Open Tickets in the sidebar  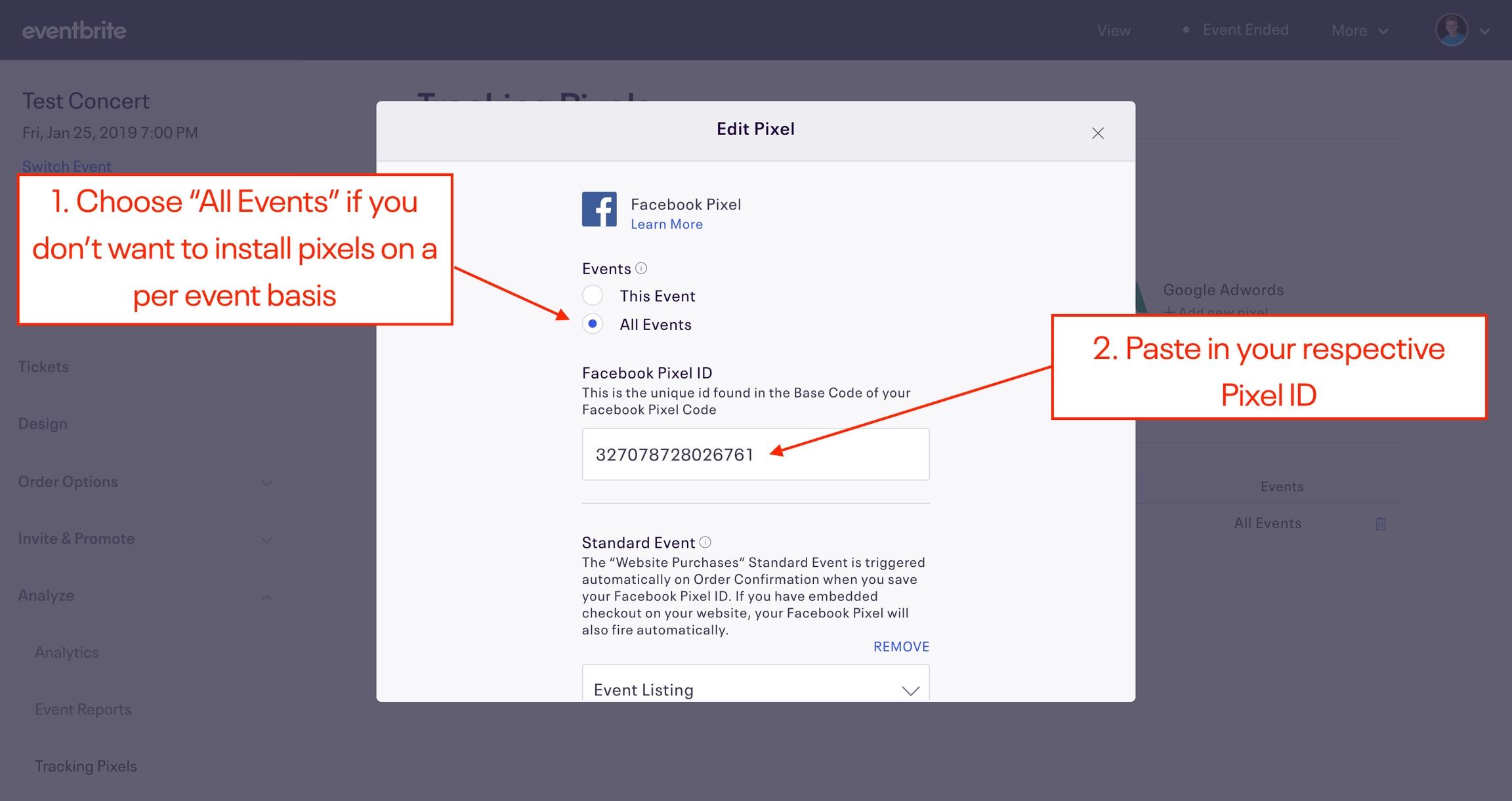pos(43,367)
